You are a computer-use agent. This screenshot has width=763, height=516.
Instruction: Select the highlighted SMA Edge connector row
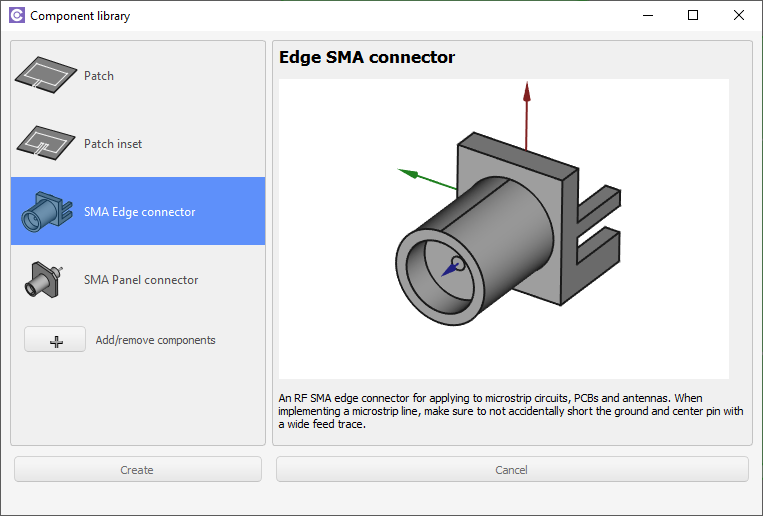(x=138, y=211)
